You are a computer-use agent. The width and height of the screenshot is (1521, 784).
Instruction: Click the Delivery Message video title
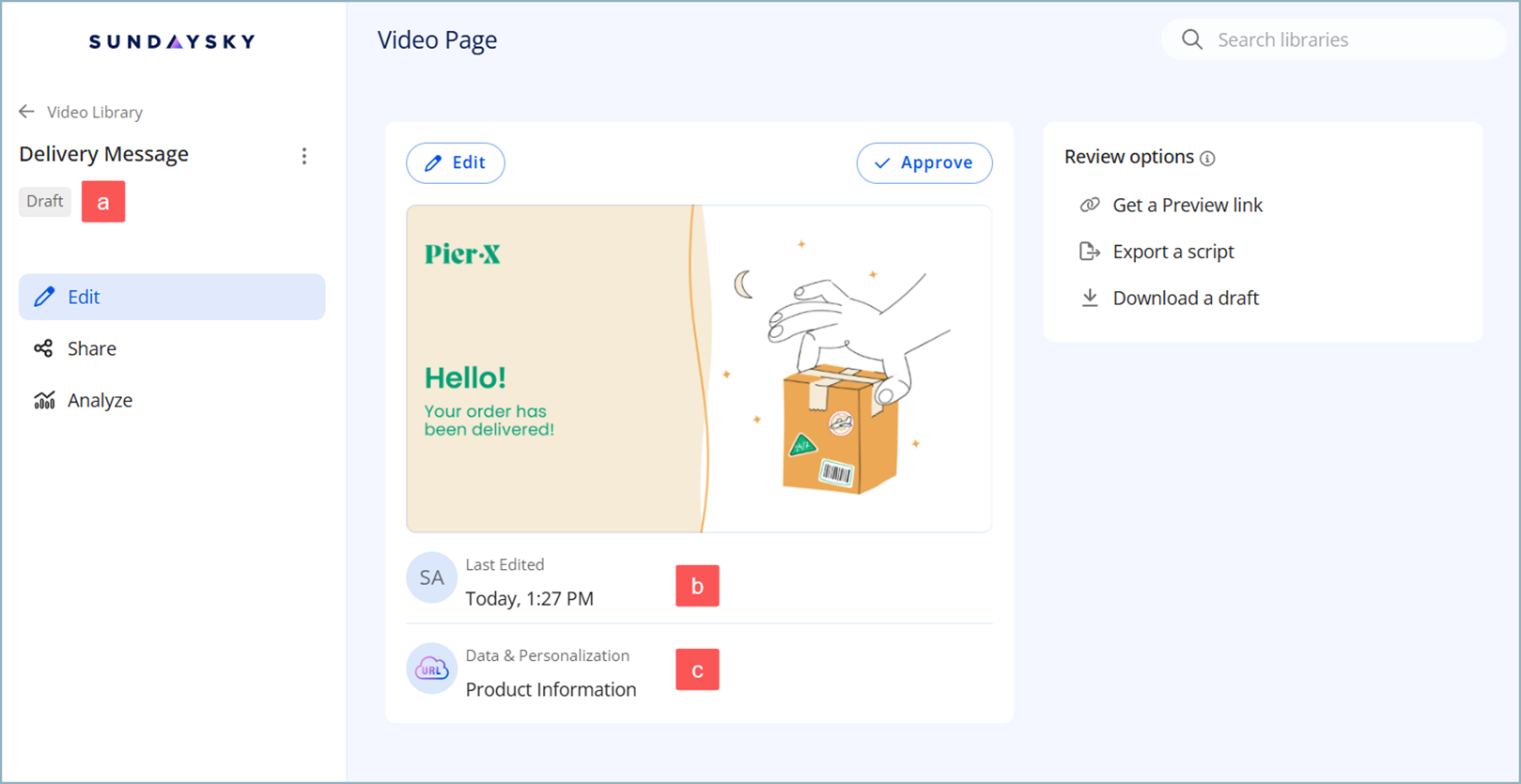pos(104,154)
